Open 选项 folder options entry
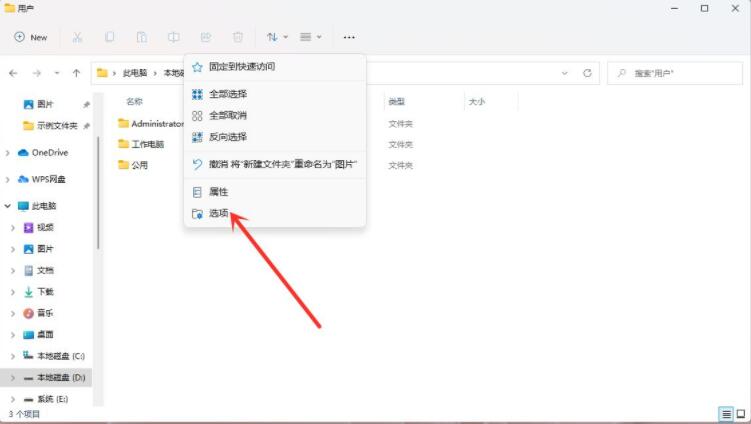 pos(275,213)
